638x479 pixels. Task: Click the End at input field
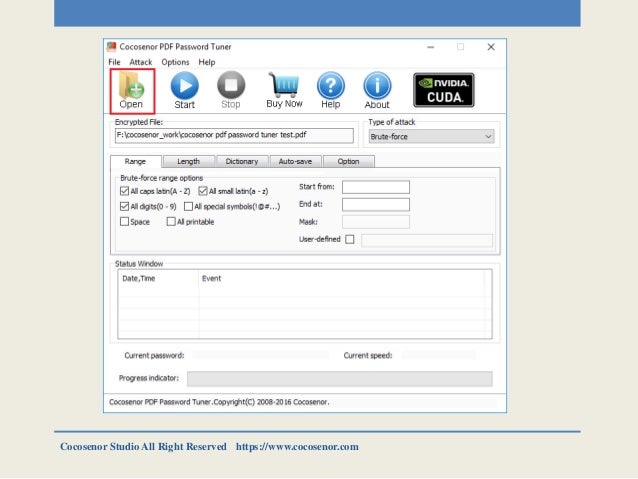[376, 204]
